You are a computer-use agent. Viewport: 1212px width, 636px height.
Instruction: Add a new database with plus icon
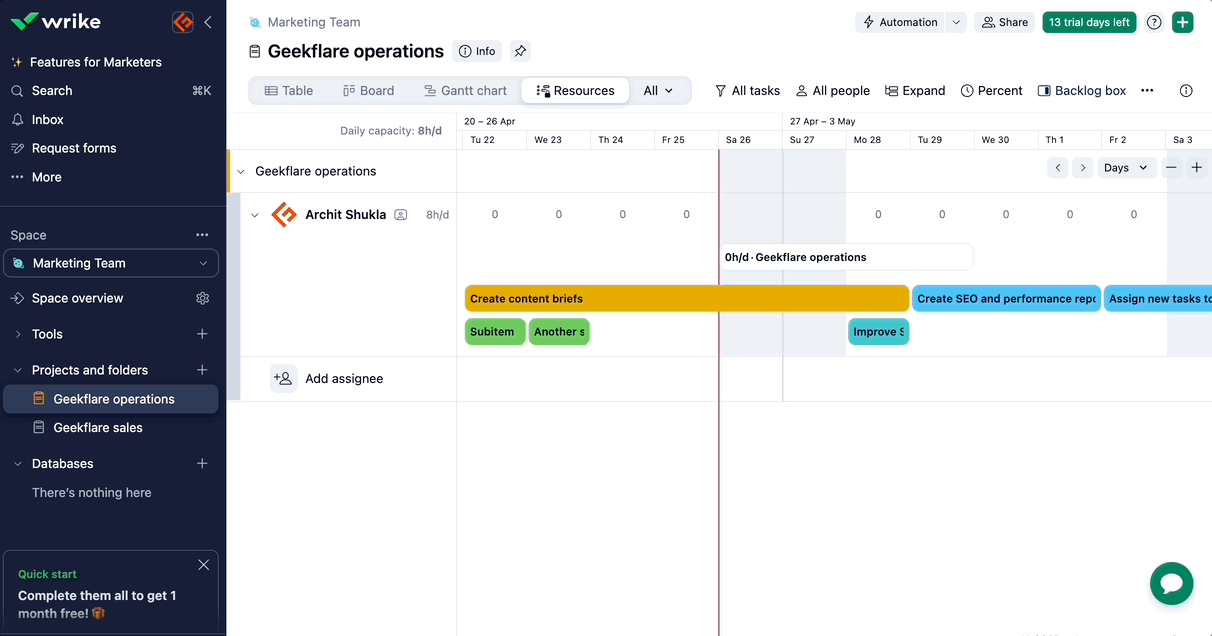tap(202, 464)
